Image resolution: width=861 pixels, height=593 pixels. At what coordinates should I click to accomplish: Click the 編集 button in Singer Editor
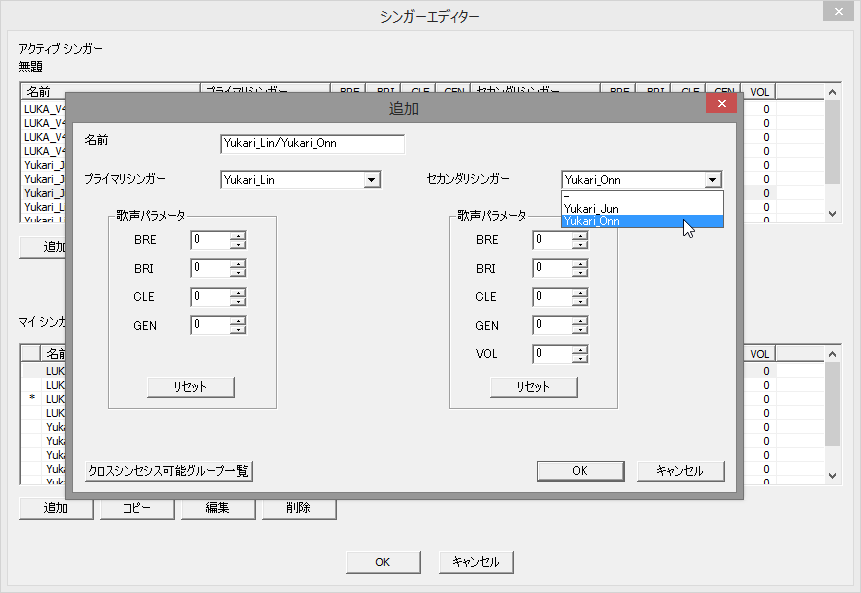click(x=218, y=508)
